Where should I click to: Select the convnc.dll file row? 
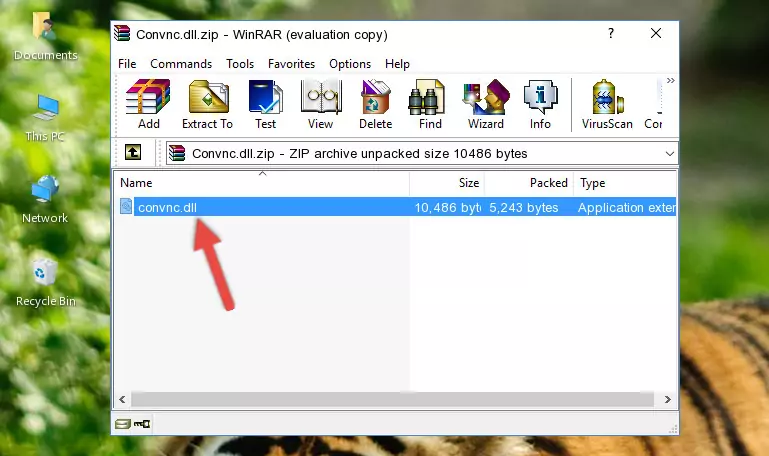(397, 207)
